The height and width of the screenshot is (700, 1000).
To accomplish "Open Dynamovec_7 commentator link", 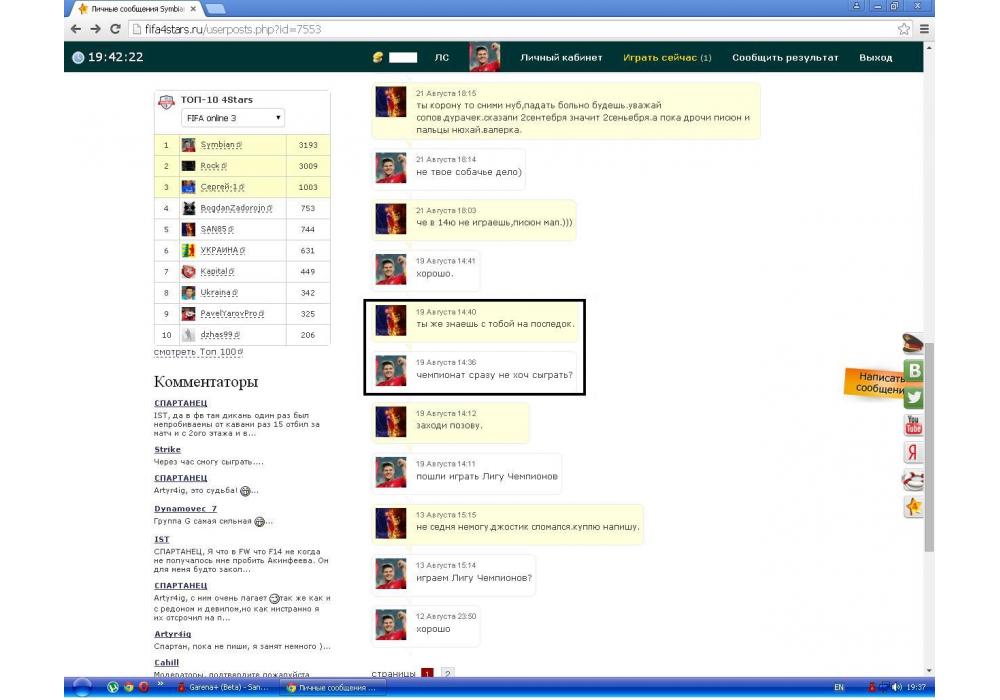I will click(186, 509).
